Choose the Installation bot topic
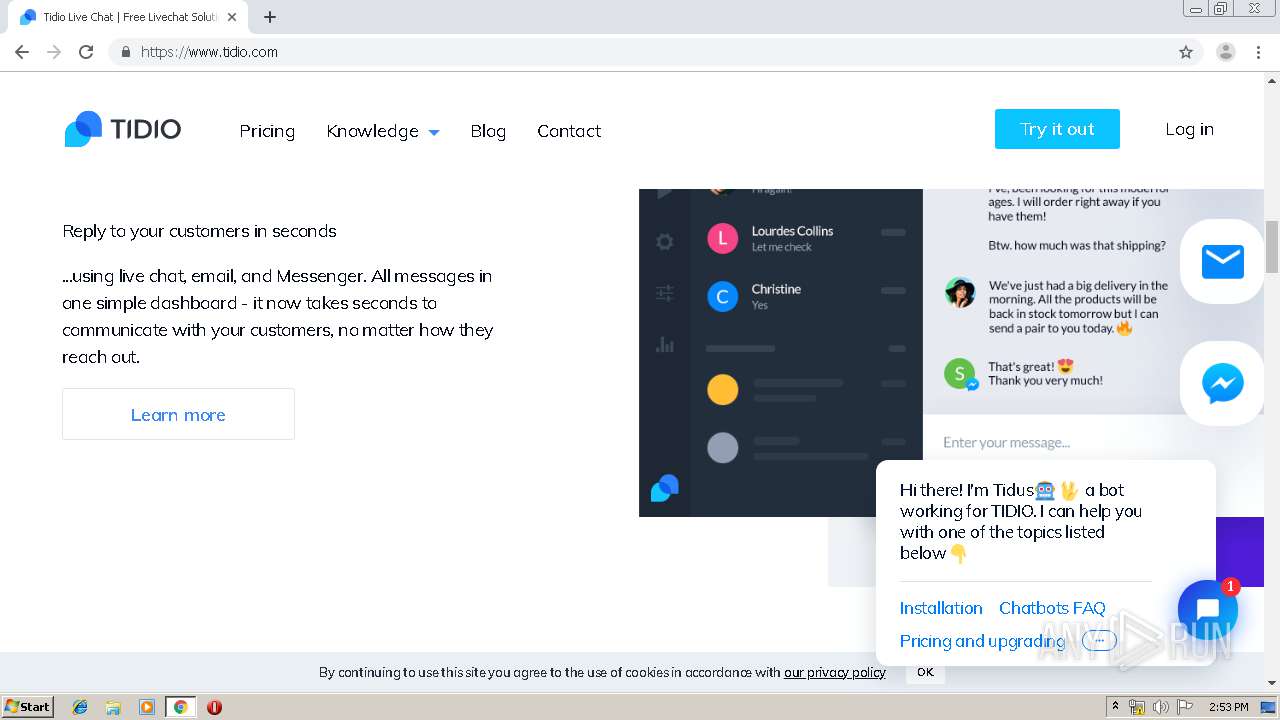 point(941,608)
